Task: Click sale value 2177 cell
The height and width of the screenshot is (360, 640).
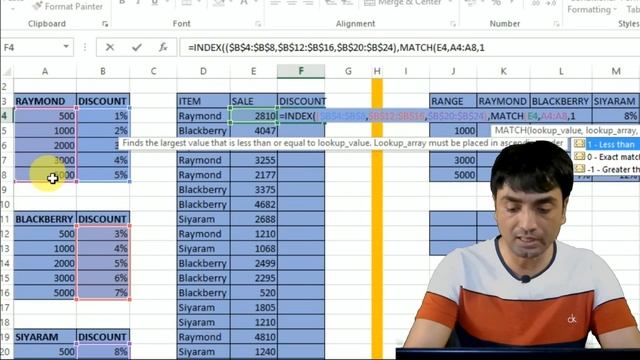Action: click(253, 175)
